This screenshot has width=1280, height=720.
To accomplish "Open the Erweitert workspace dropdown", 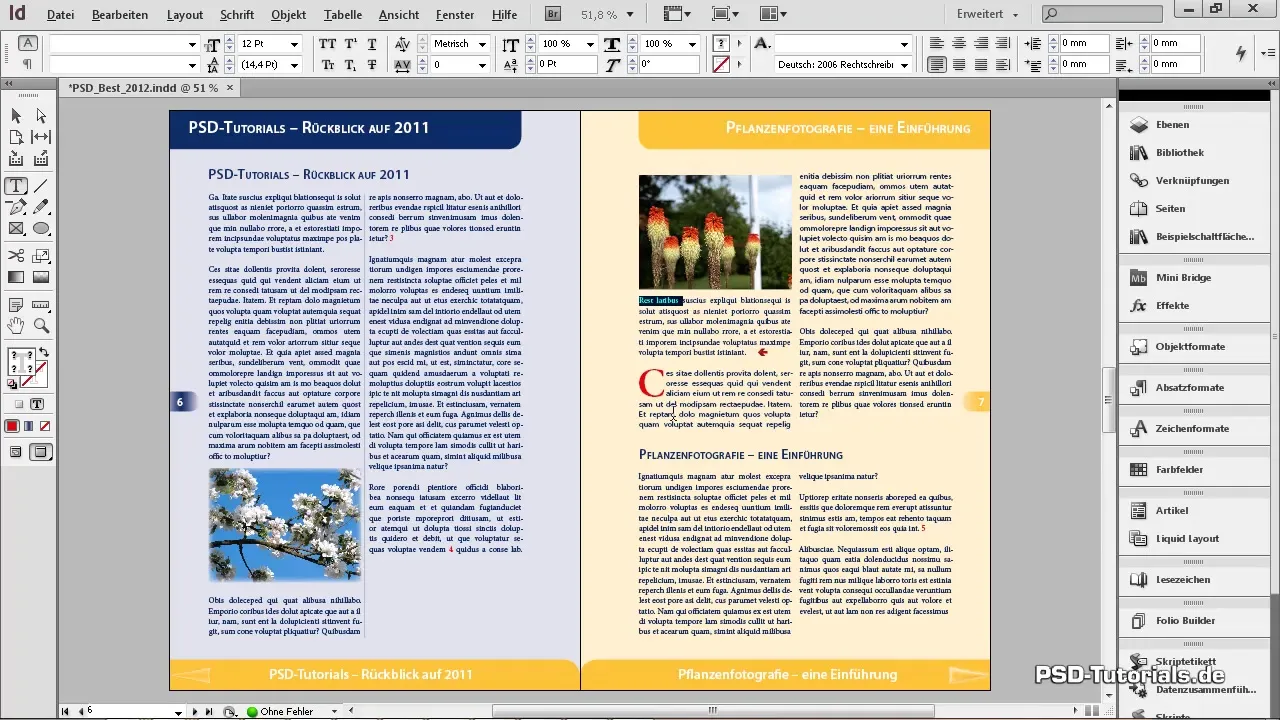I will click(987, 15).
